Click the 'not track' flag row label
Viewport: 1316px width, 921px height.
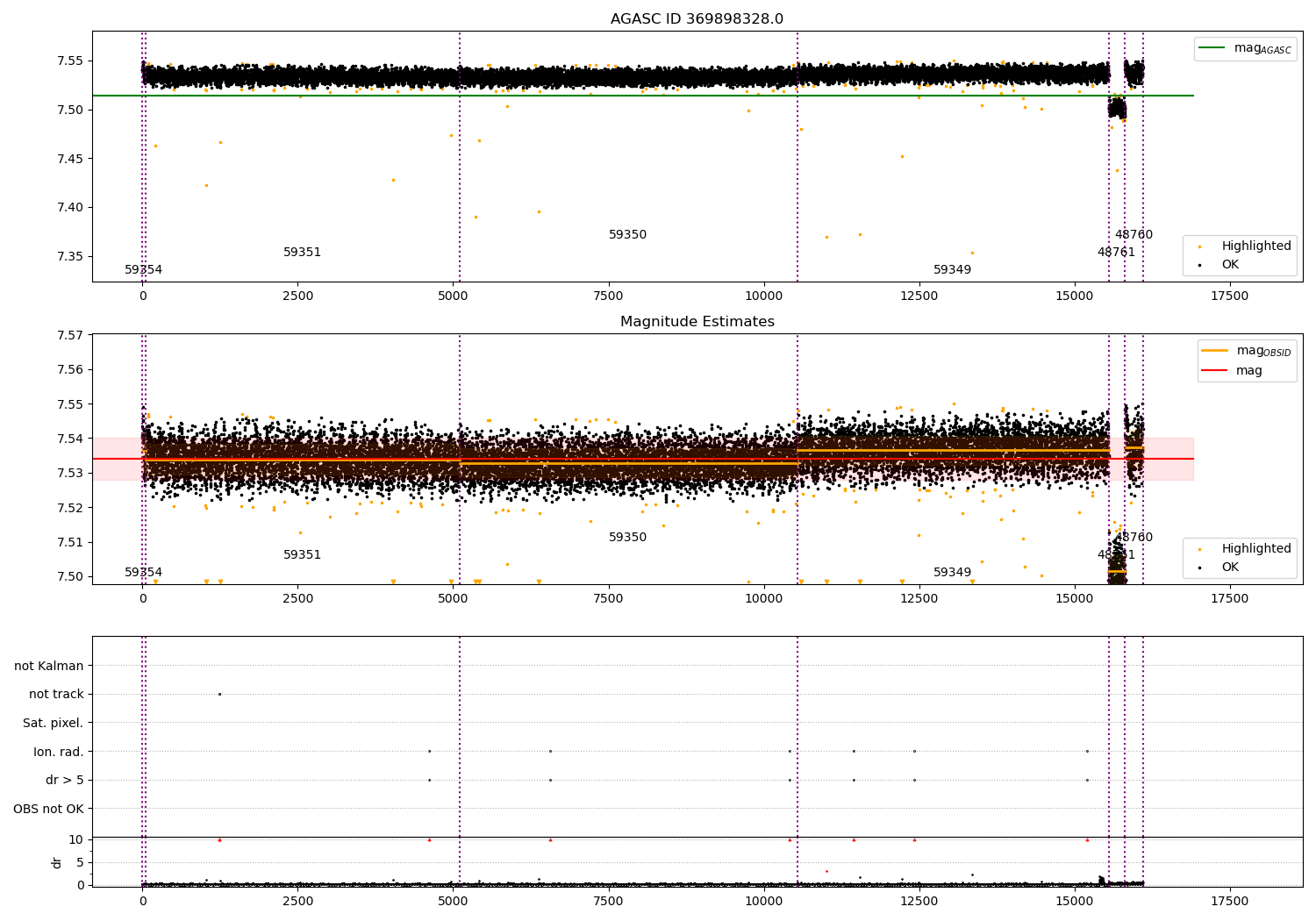[x=56, y=695]
